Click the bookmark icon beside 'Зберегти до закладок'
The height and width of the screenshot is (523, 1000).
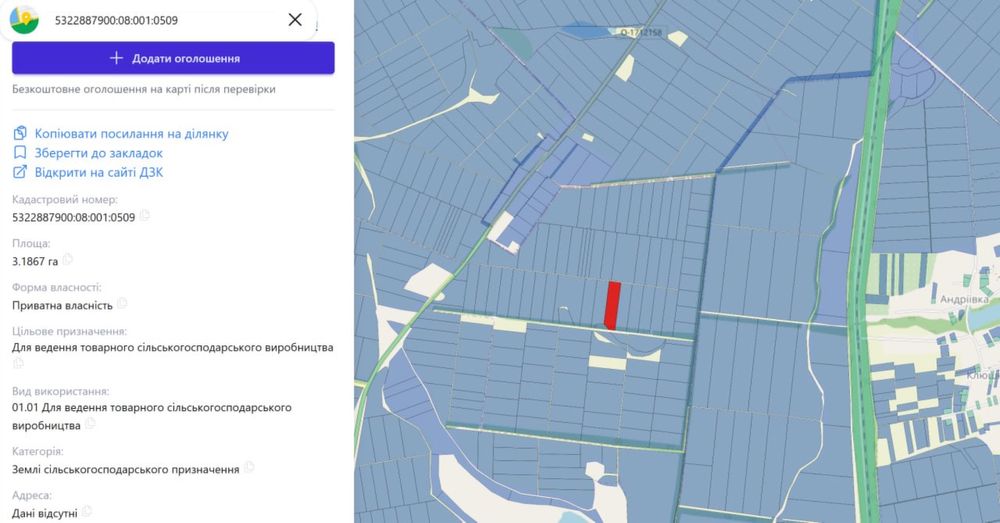(x=20, y=152)
